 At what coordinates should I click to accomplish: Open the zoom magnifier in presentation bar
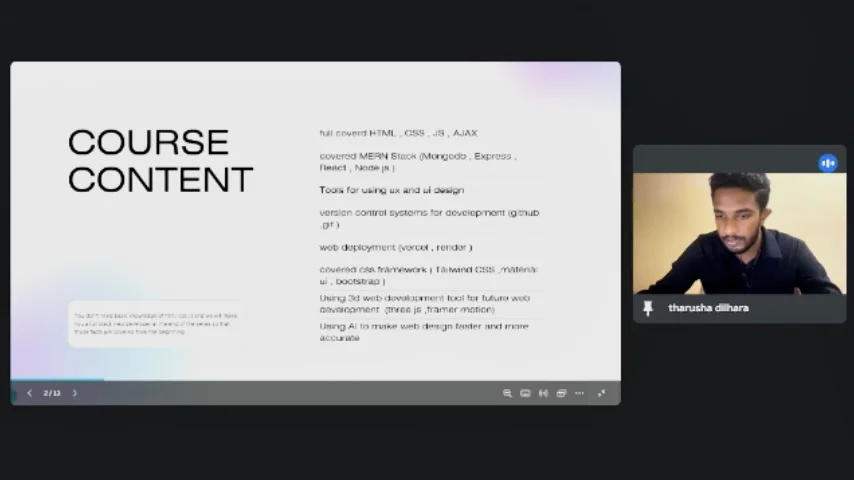pyautogui.click(x=507, y=393)
